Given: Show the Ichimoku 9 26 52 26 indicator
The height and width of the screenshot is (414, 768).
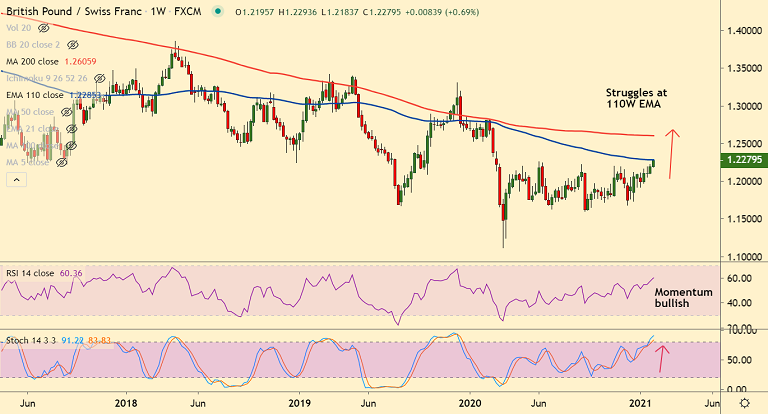Looking at the screenshot, I should point(99,78).
